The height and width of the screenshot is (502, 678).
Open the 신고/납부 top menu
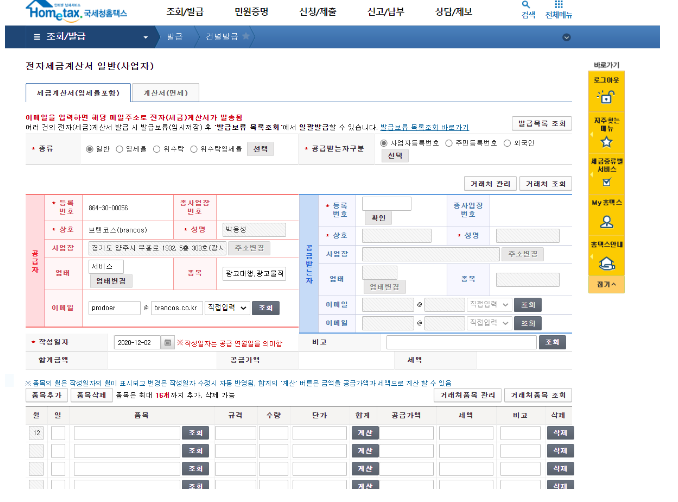tap(385, 12)
